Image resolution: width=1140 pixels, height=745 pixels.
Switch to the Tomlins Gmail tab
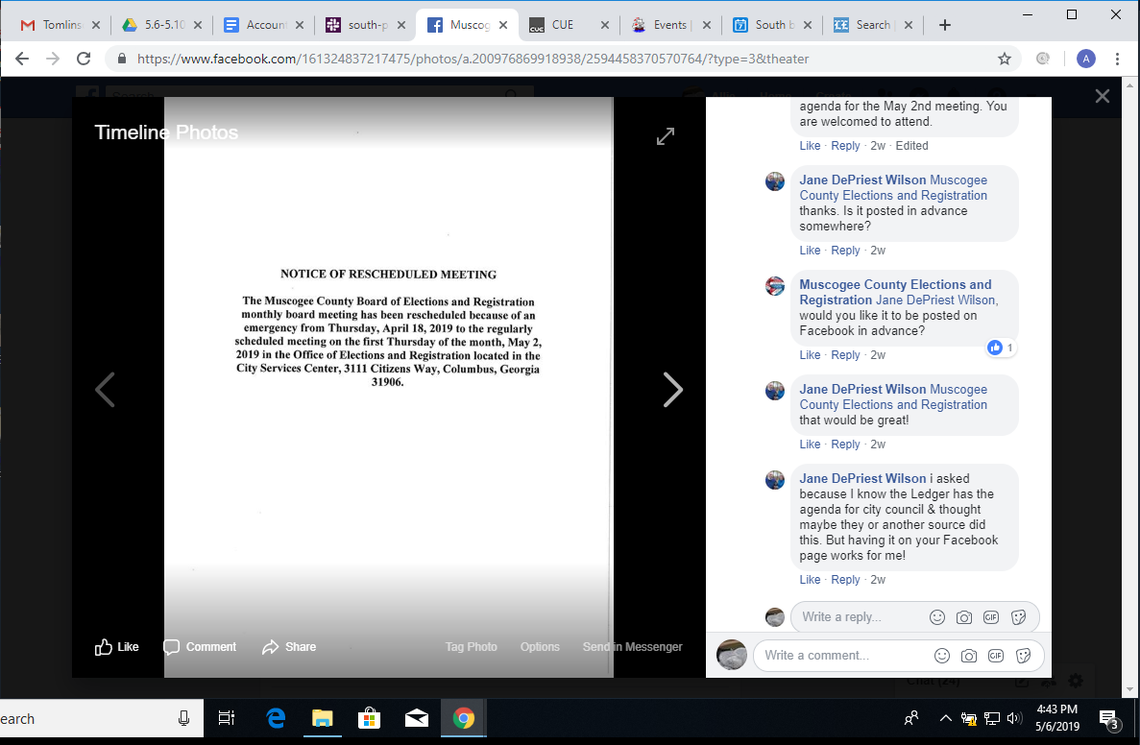click(x=58, y=24)
